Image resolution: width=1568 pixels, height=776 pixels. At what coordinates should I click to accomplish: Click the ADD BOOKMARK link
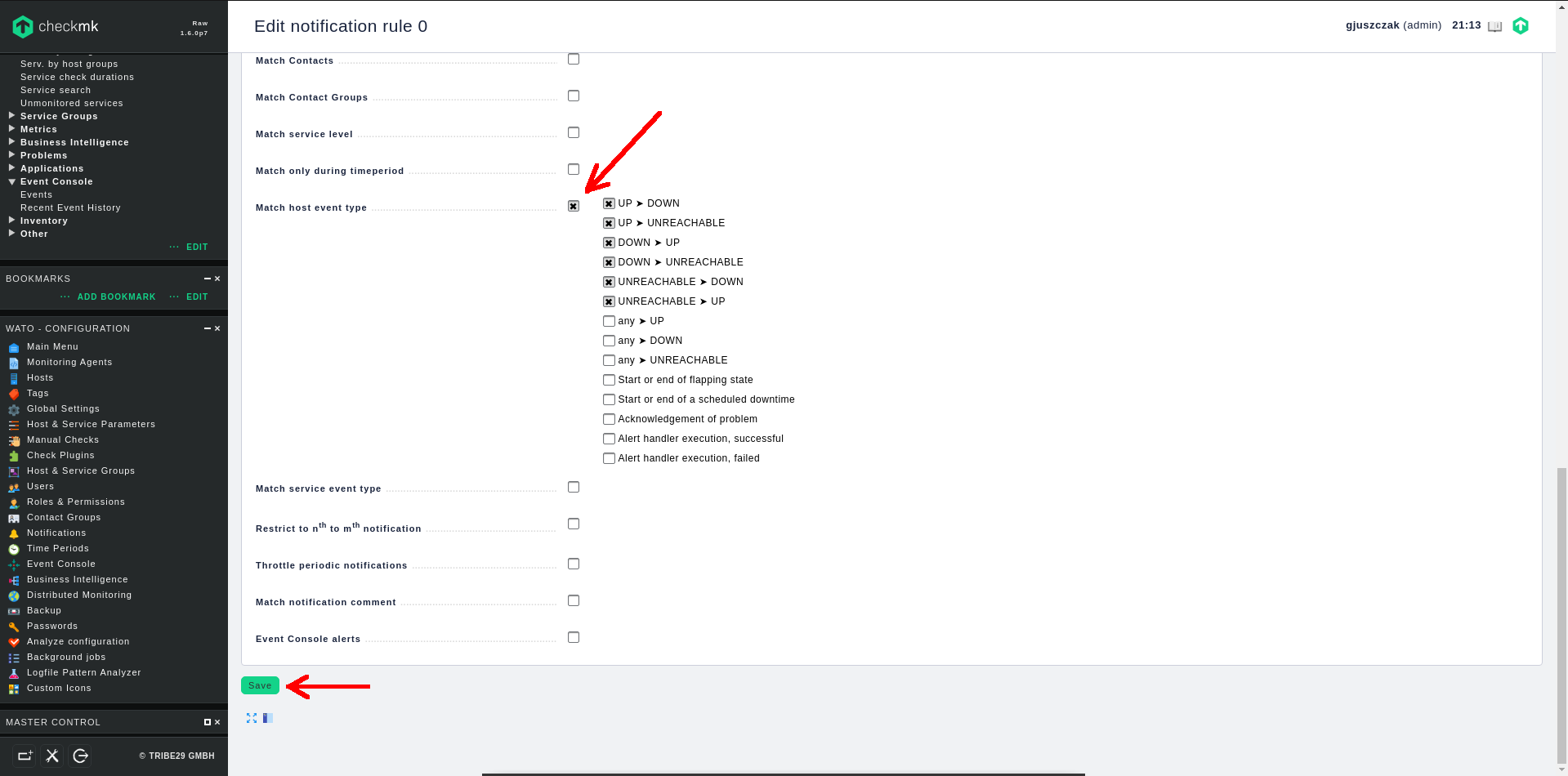point(116,297)
